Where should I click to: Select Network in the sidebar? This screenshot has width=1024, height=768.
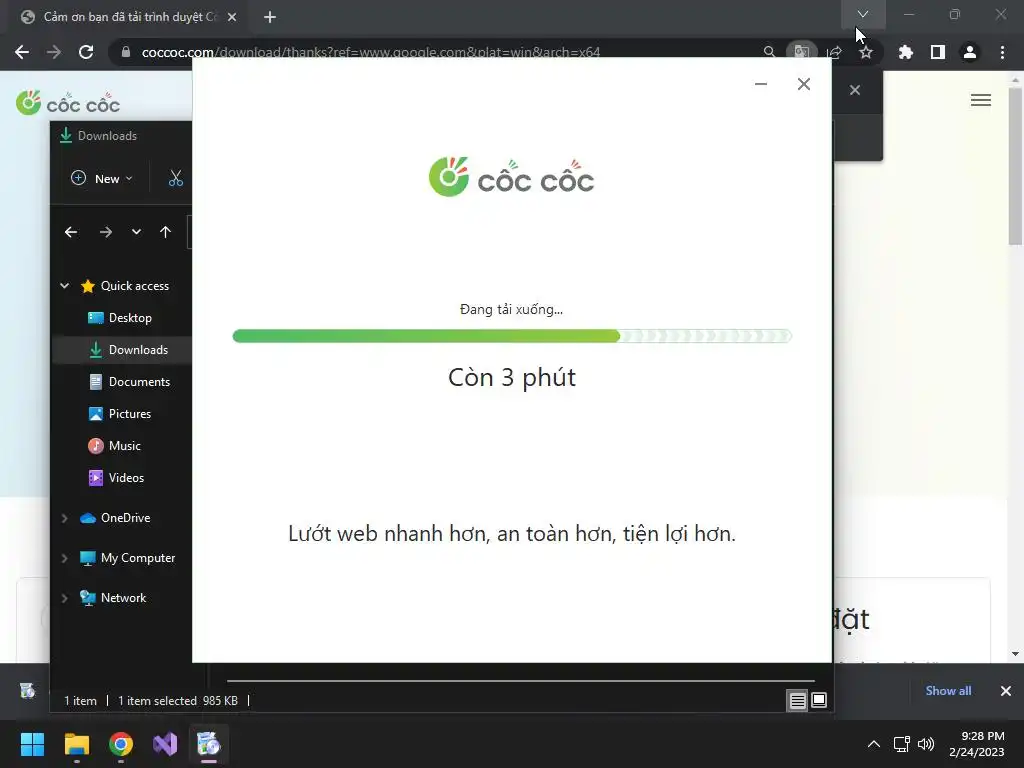coord(123,598)
